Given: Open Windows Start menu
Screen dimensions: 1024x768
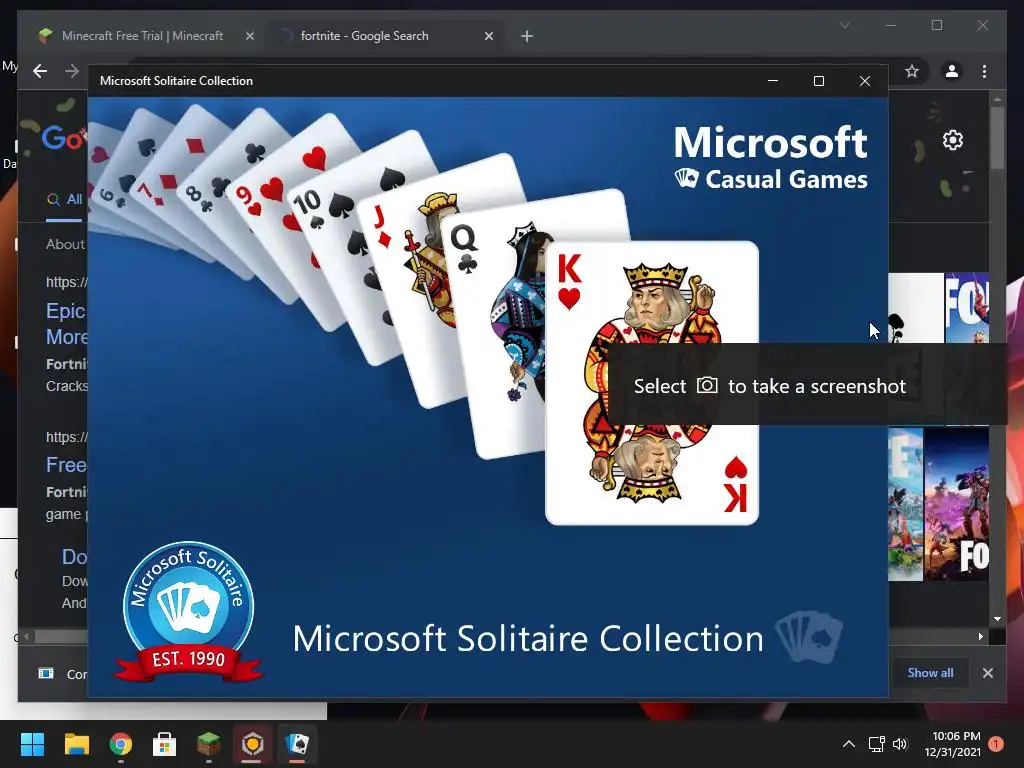Looking at the screenshot, I should [x=32, y=744].
